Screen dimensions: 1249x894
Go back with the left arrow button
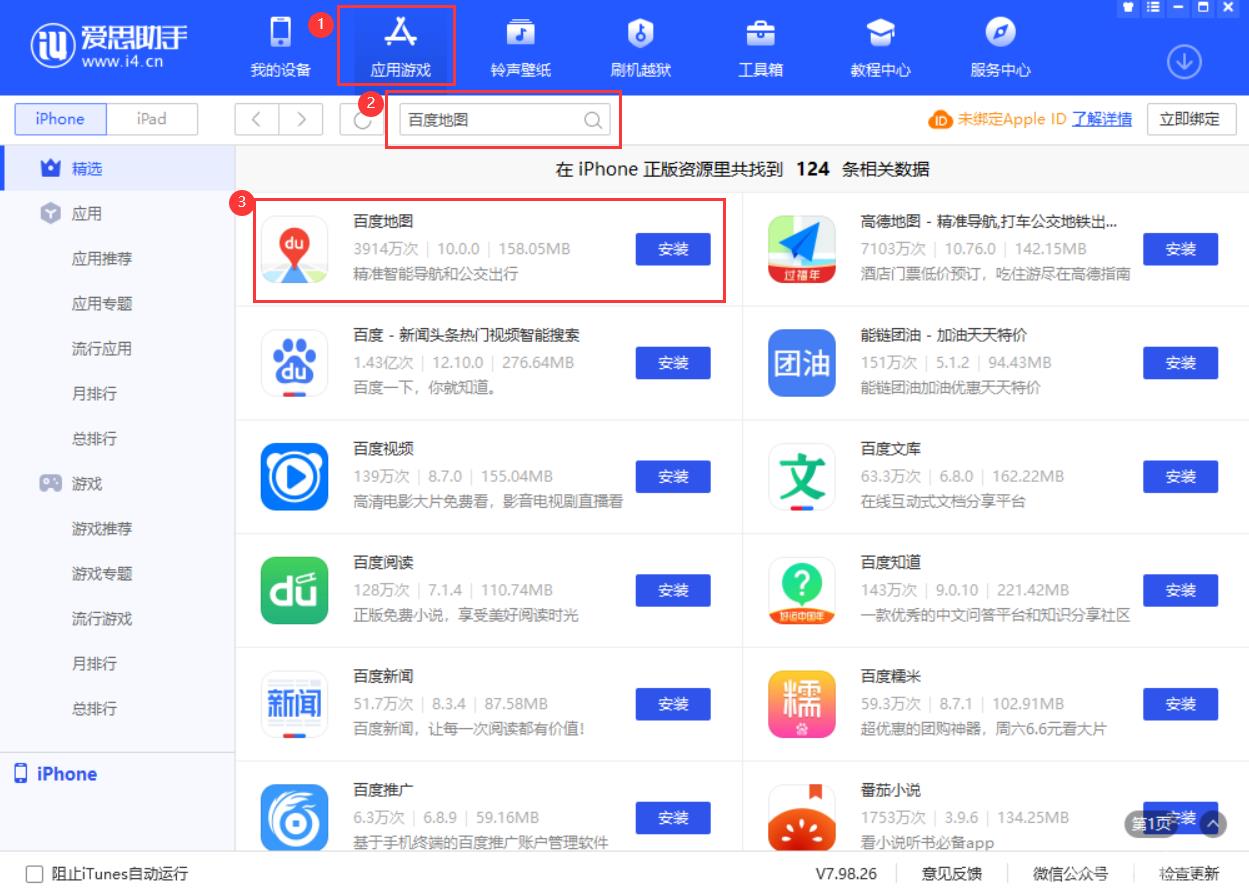[257, 119]
